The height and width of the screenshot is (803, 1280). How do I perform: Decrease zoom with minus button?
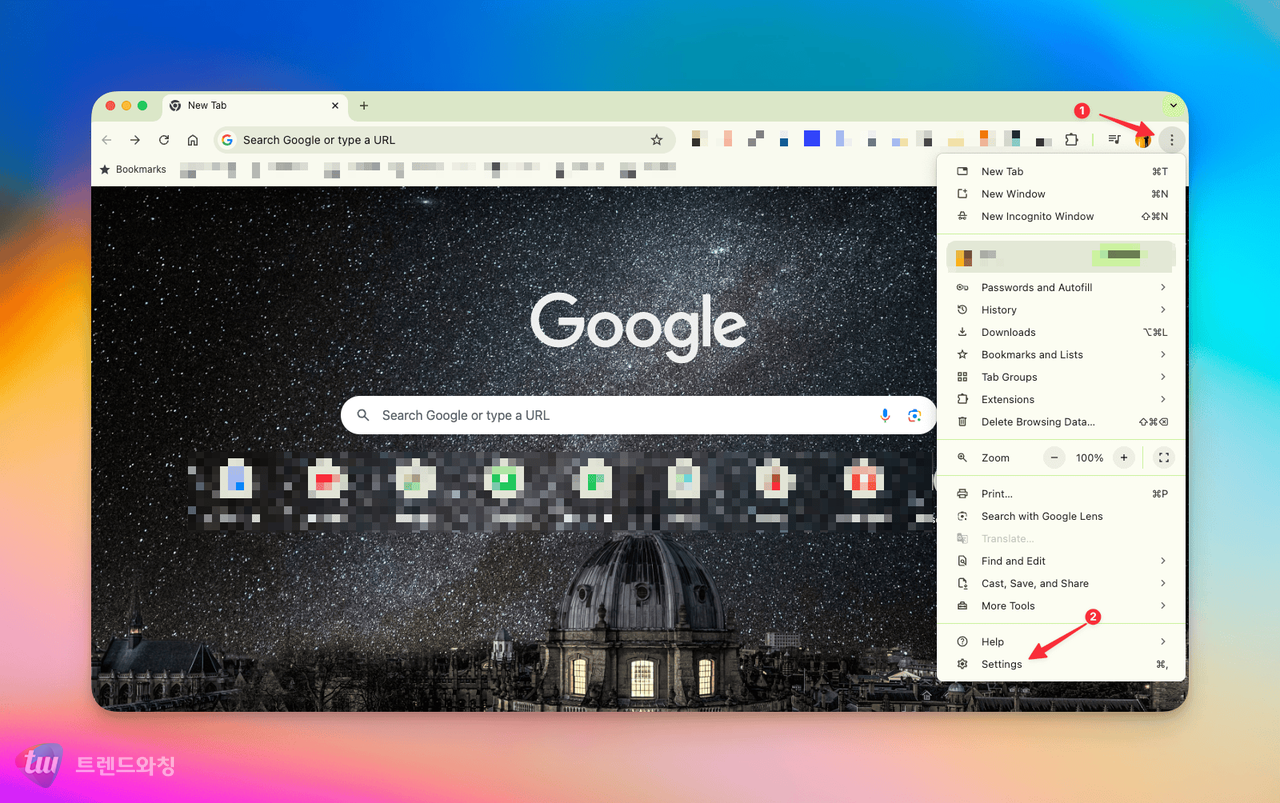click(x=1055, y=458)
